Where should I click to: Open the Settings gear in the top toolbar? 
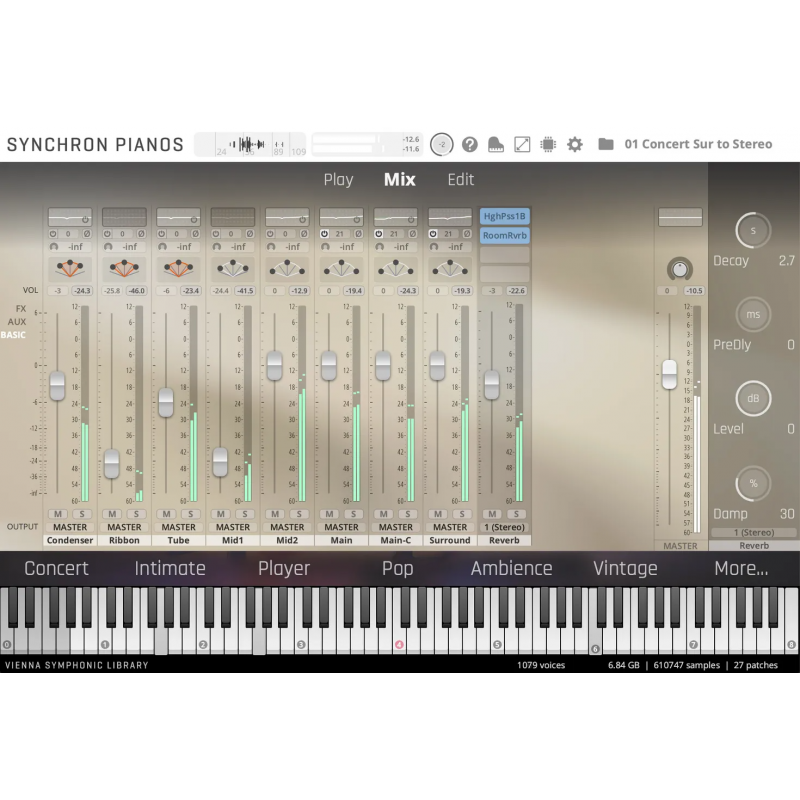tap(575, 144)
